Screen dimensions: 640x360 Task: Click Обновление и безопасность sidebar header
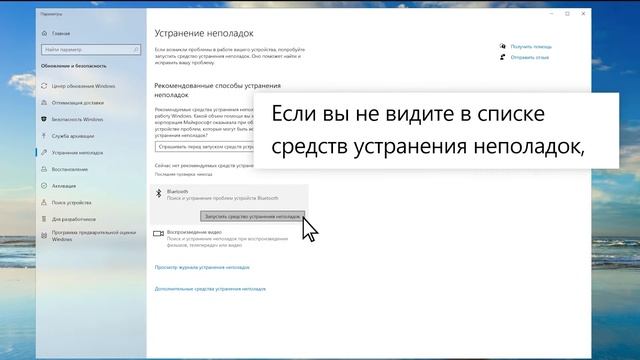(x=74, y=66)
